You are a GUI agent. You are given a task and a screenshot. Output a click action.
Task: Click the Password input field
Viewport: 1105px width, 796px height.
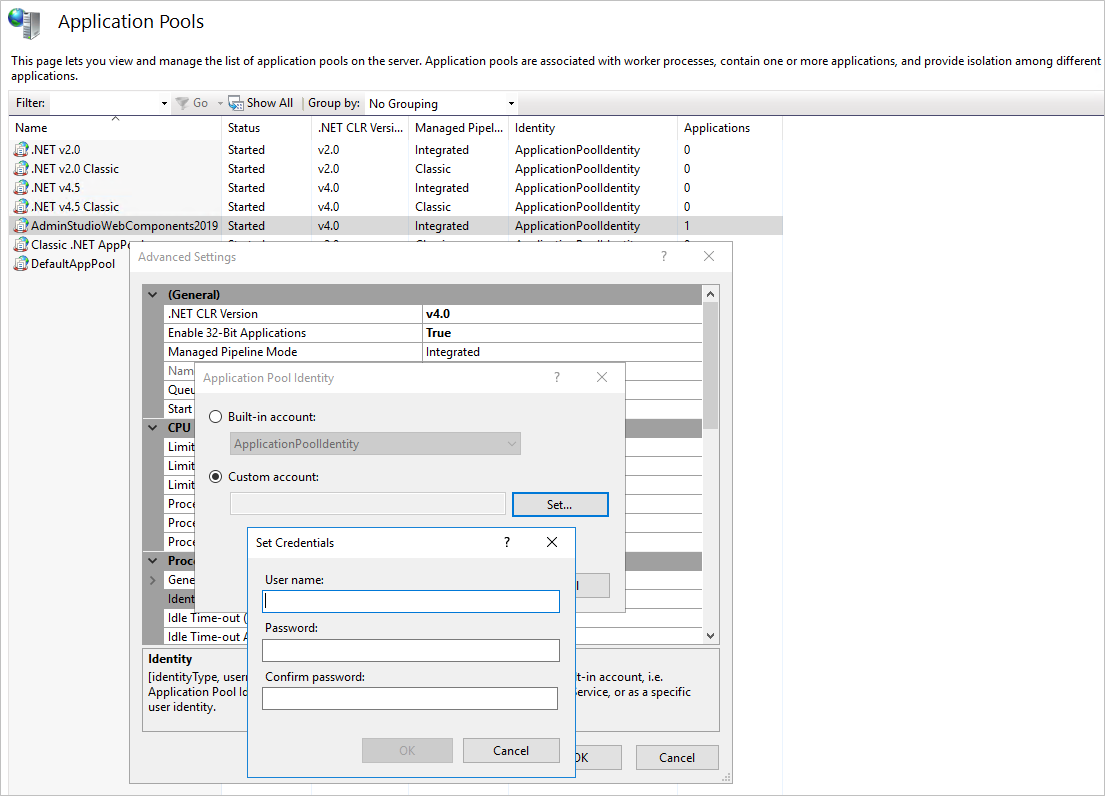(x=410, y=651)
